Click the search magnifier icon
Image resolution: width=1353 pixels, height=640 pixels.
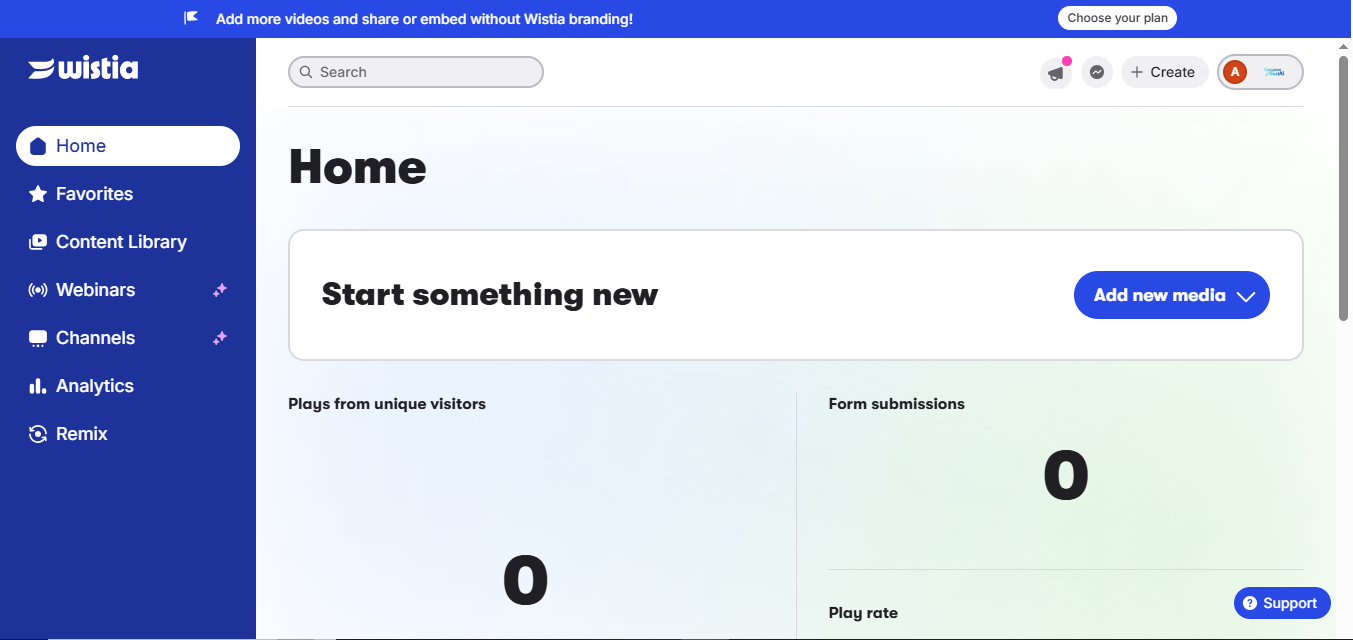(306, 72)
